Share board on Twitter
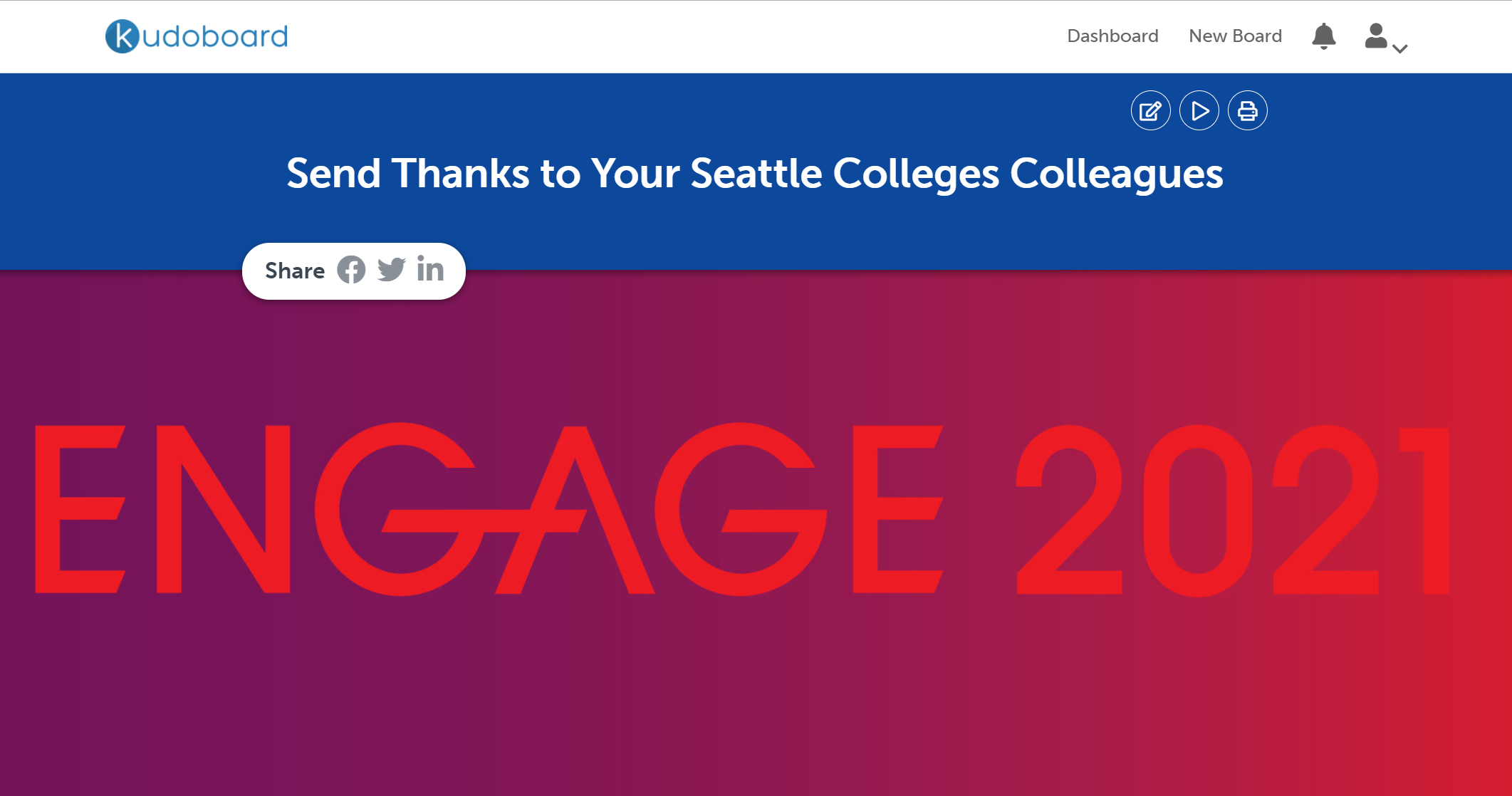 [391, 270]
